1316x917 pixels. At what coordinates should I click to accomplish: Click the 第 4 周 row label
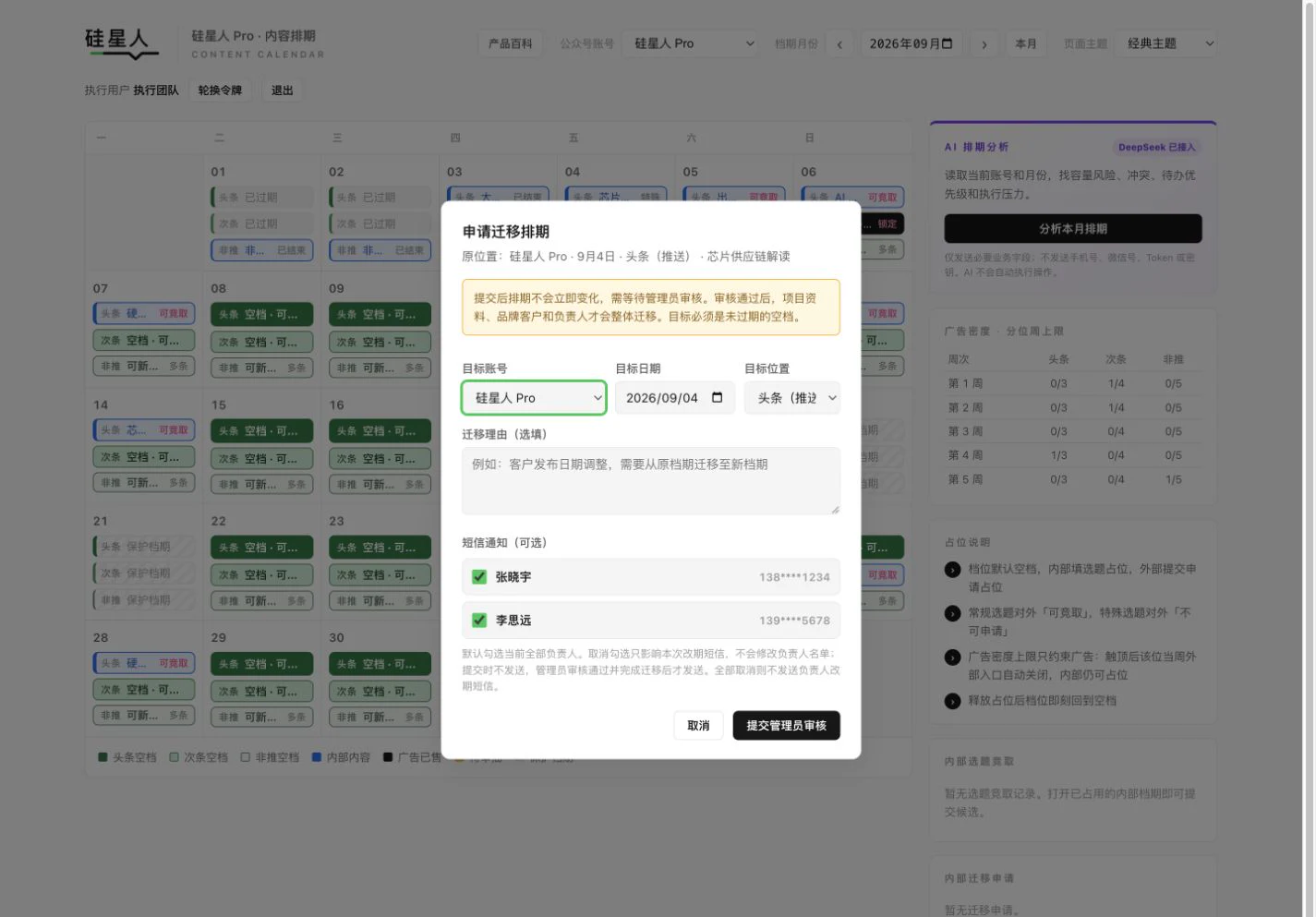pos(965,455)
